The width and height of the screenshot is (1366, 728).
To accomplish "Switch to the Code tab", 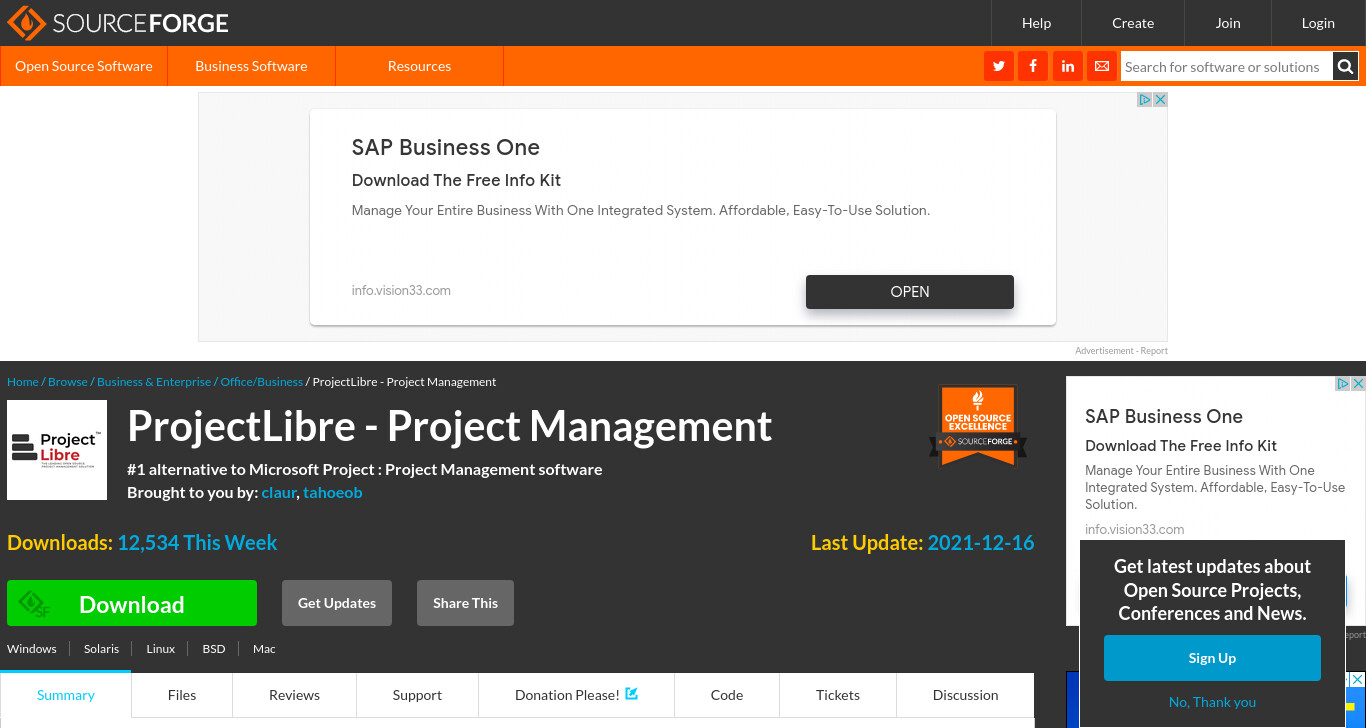I will 727,695.
